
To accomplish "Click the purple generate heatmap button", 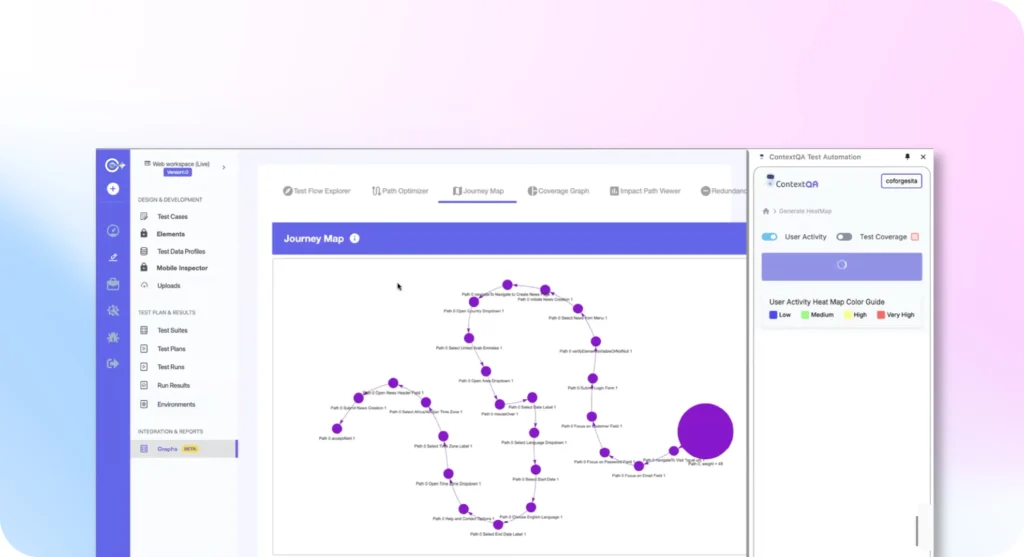I will click(841, 266).
